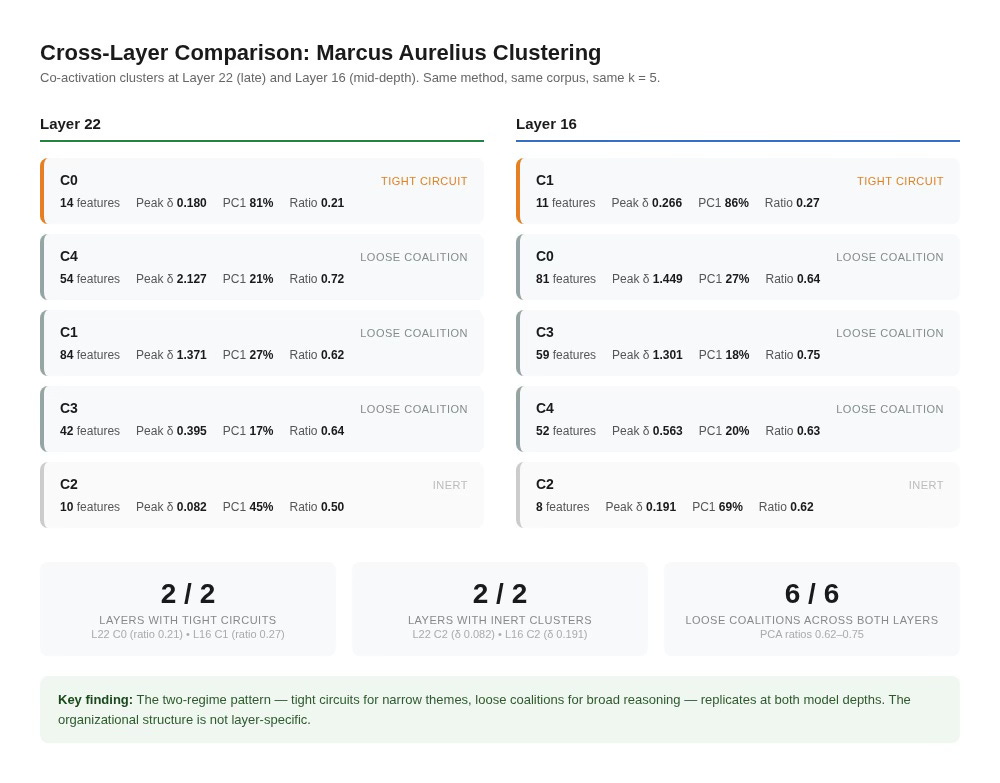The width and height of the screenshot is (1000, 783).
Task: Click 'Peak δ 1.449' value
Action: (x=647, y=279)
